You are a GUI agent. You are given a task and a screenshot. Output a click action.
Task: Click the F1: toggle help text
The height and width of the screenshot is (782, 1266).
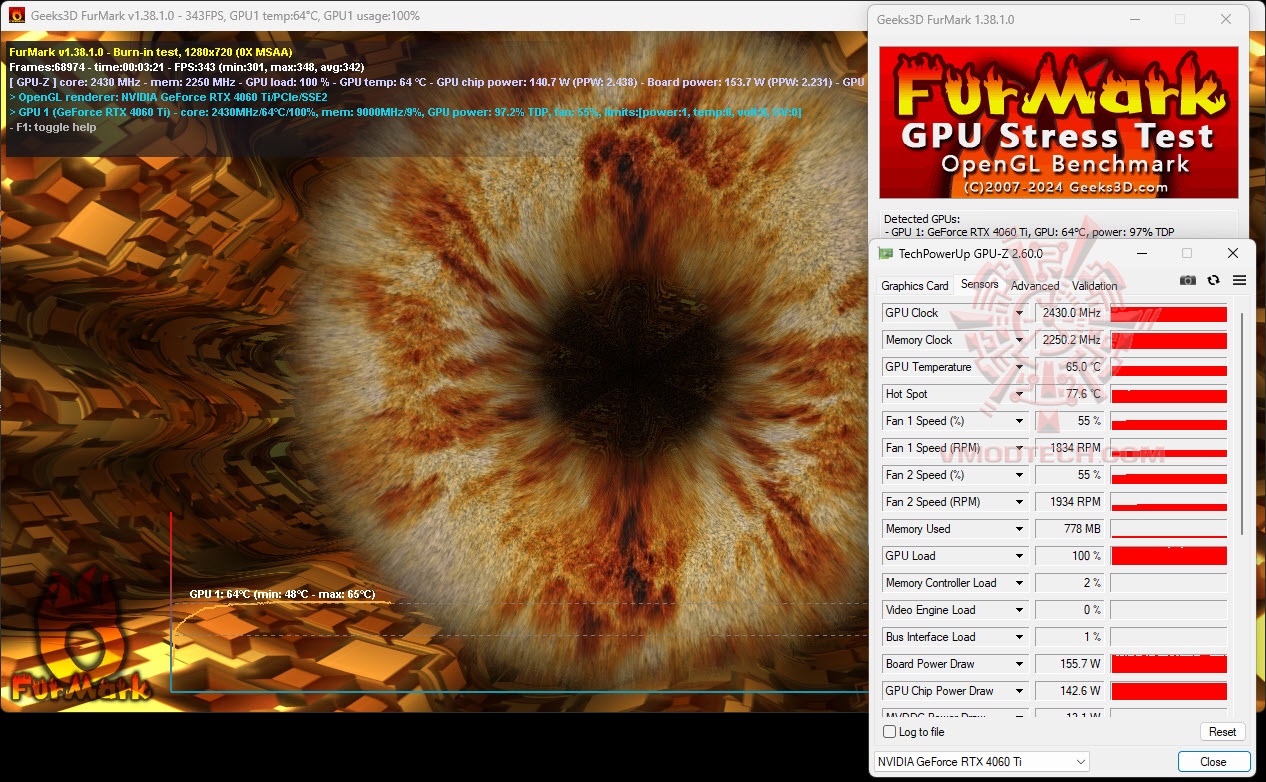[52, 127]
